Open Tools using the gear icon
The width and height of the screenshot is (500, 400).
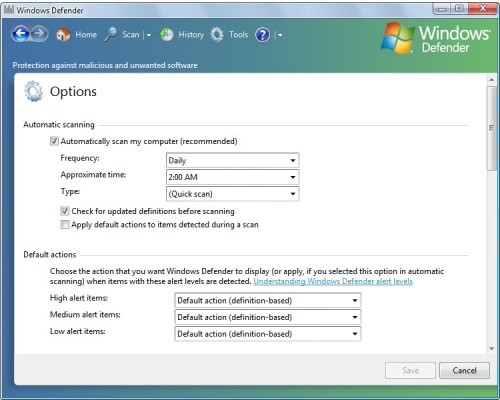point(217,34)
